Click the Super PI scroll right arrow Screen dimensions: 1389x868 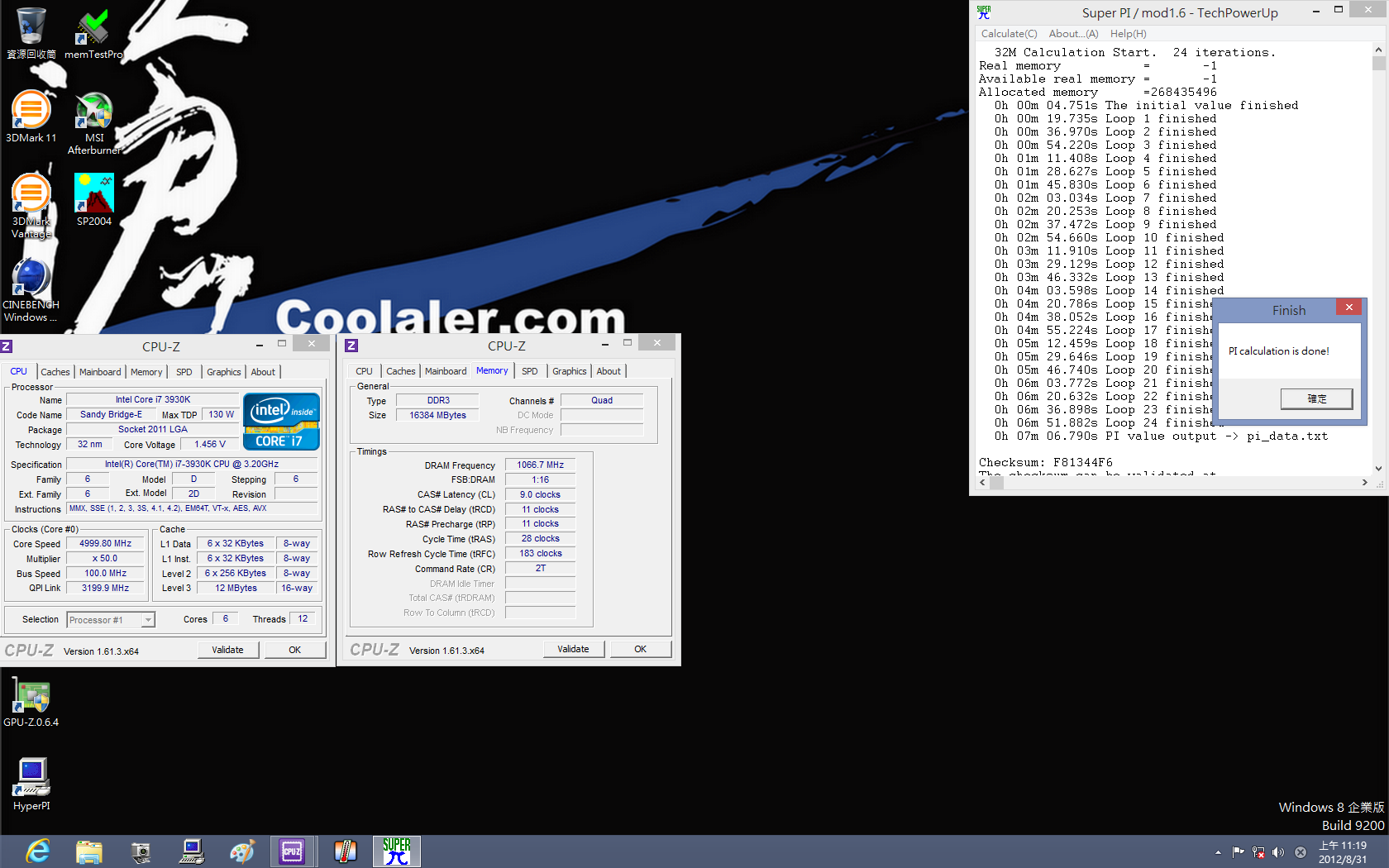[1365, 483]
